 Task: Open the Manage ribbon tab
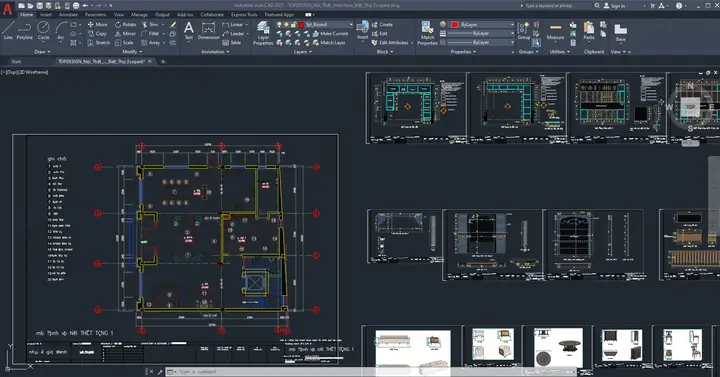[139, 15]
